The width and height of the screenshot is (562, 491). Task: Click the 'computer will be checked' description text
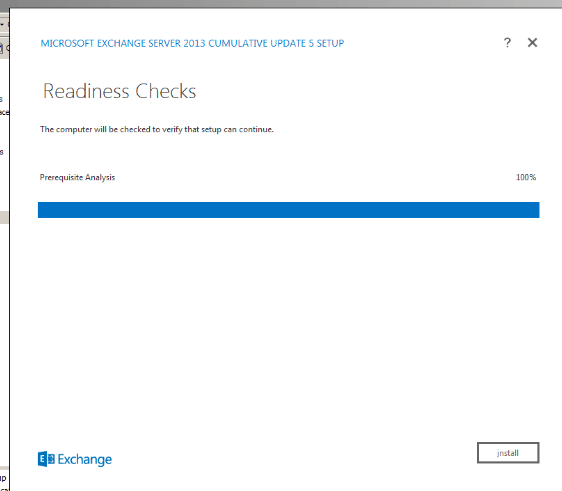point(157,129)
